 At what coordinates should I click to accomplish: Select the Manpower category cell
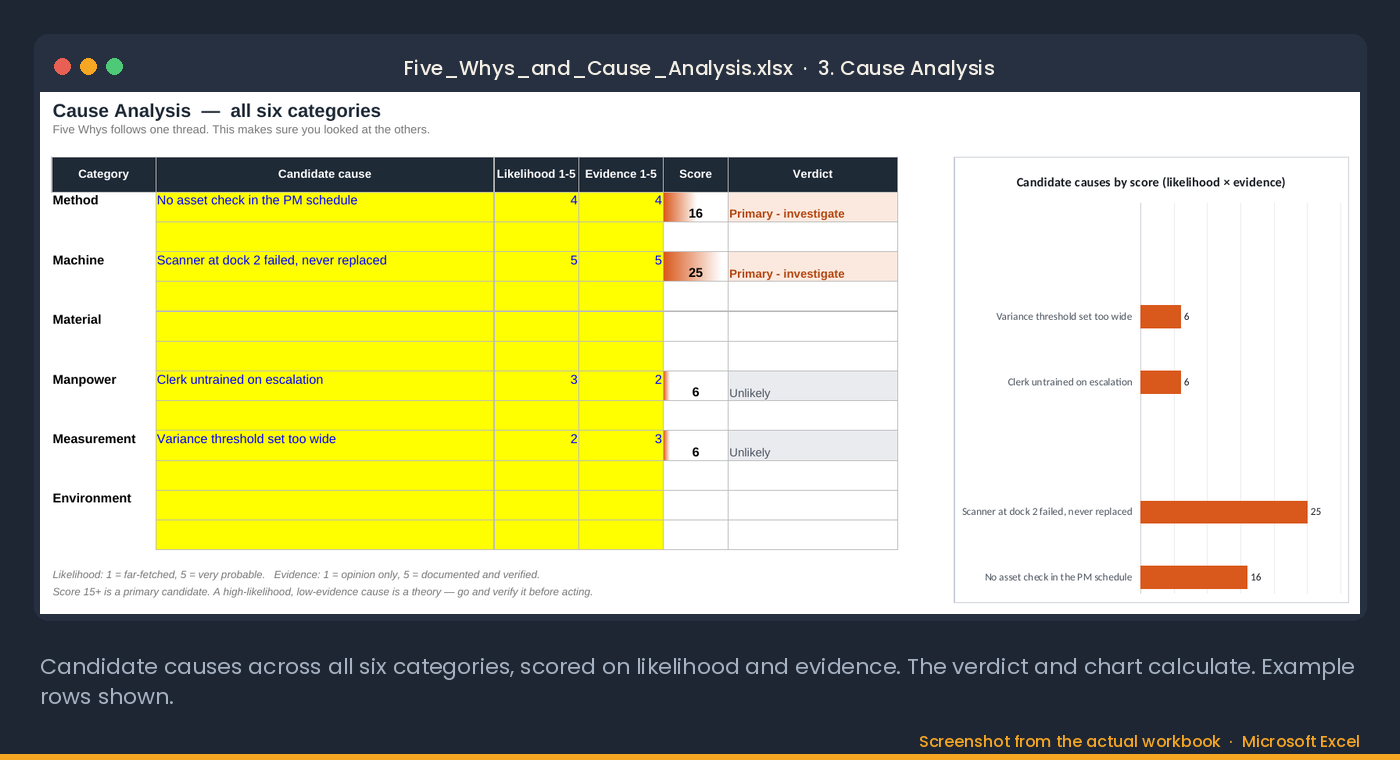click(x=104, y=386)
